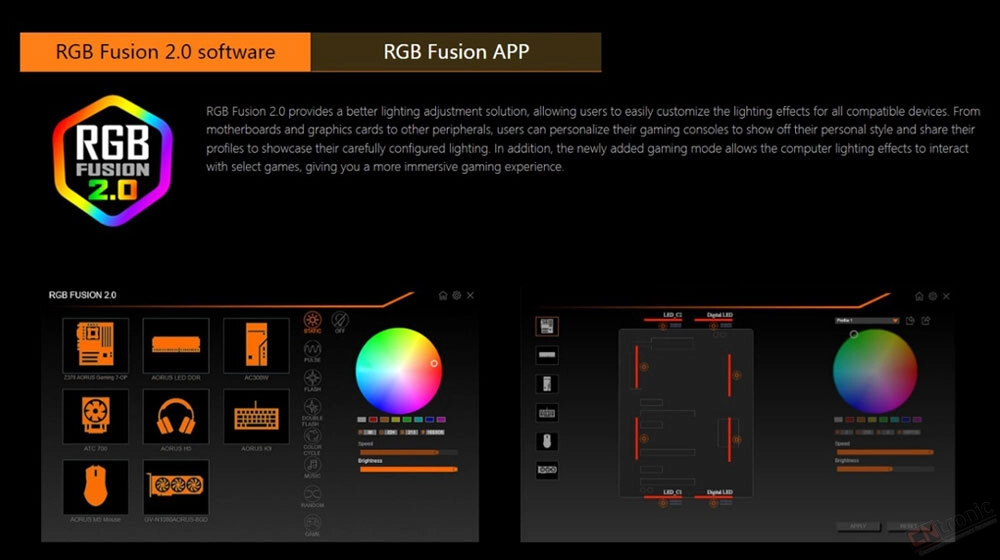Click home icon in left RGB Fusion window

[443, 296]
